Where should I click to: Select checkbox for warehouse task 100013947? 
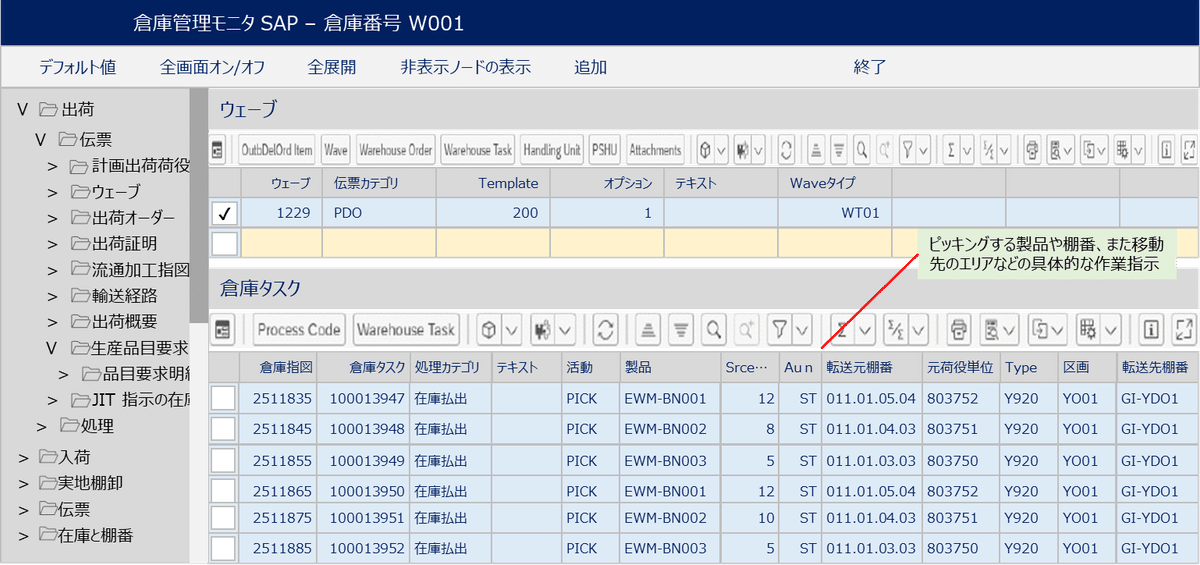222,398
